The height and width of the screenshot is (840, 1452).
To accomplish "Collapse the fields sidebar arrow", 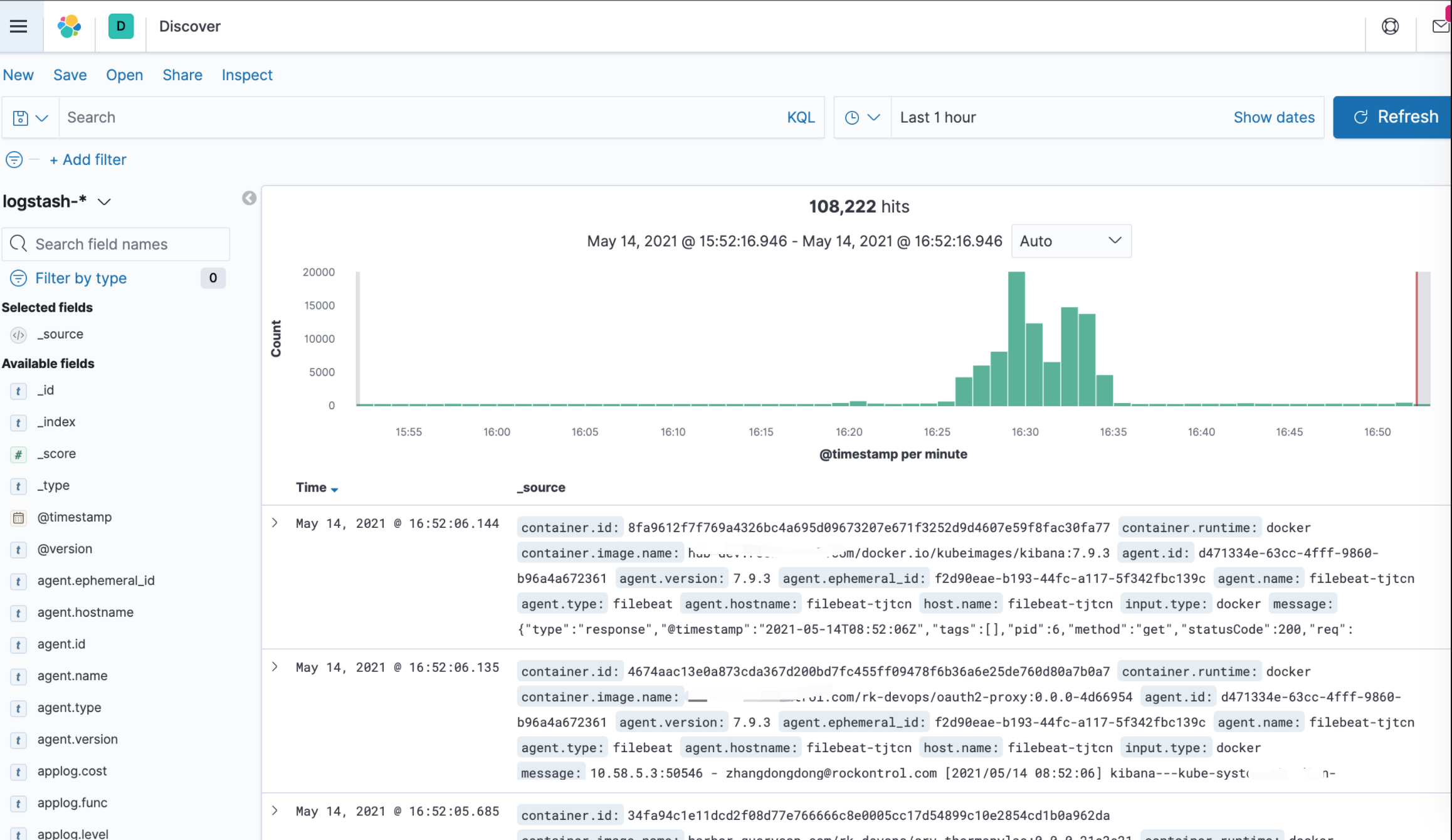I will coord(249,199).
